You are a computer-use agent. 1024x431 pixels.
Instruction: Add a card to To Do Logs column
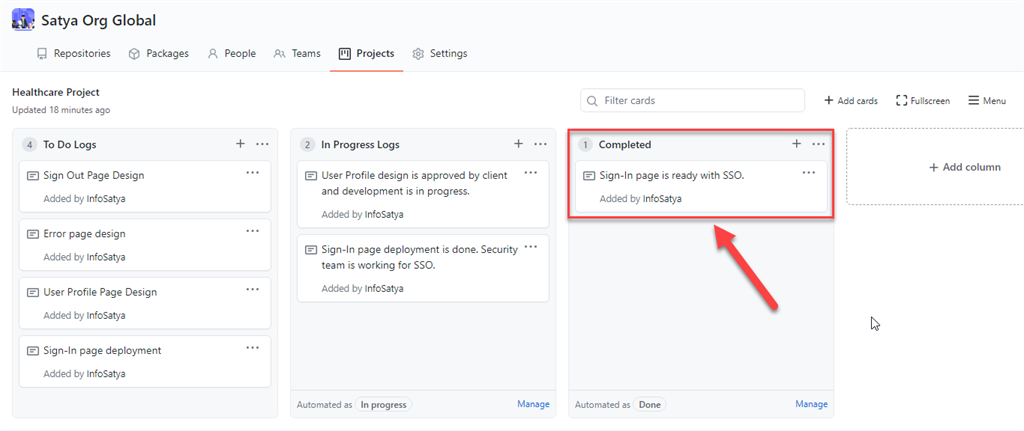coord(240,144)
